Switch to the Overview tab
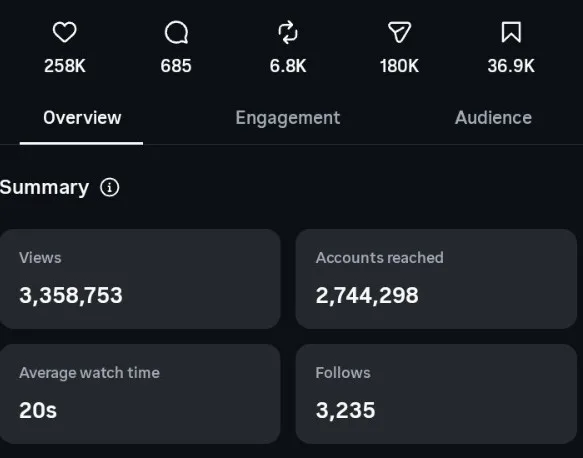The width and height of the screenshot is (583, 458). click(82, 118)
